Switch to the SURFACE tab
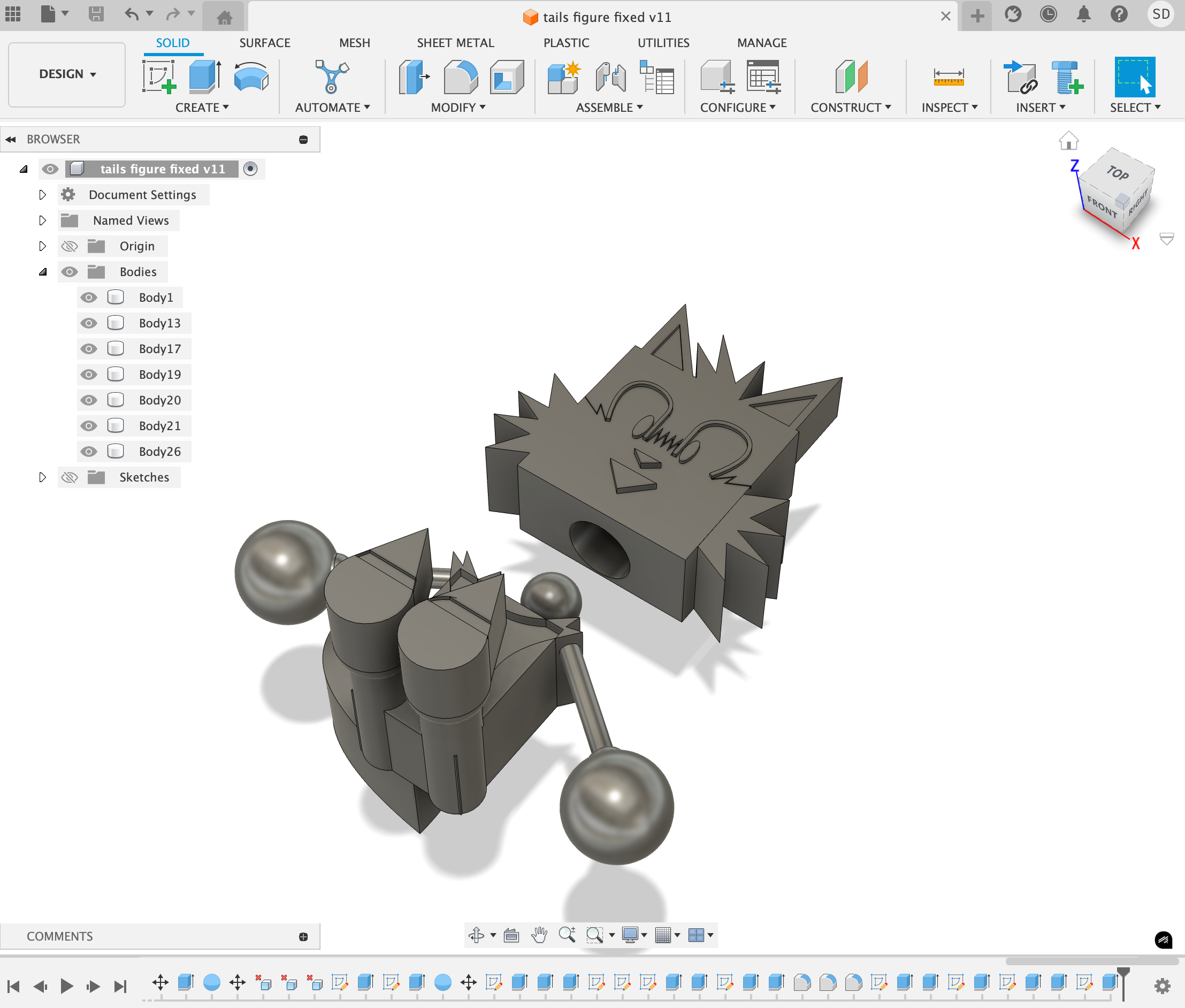This screenshot has height=1008, width=1185. 264,43
